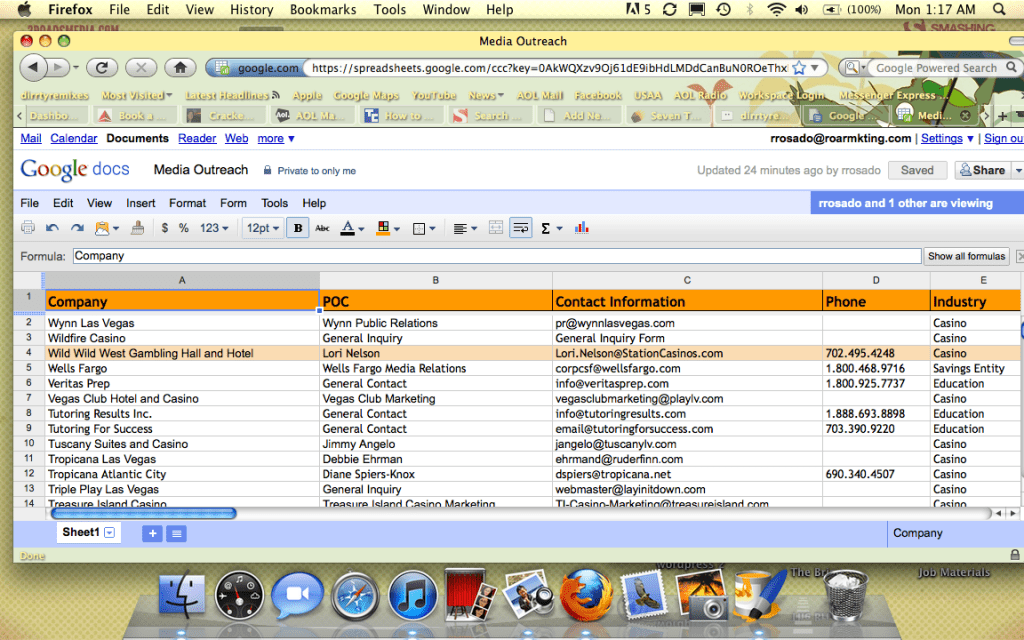1024x640 pixels.
Task: Toggle strikethrough Abc formatting
Action: tap(322, 228)
